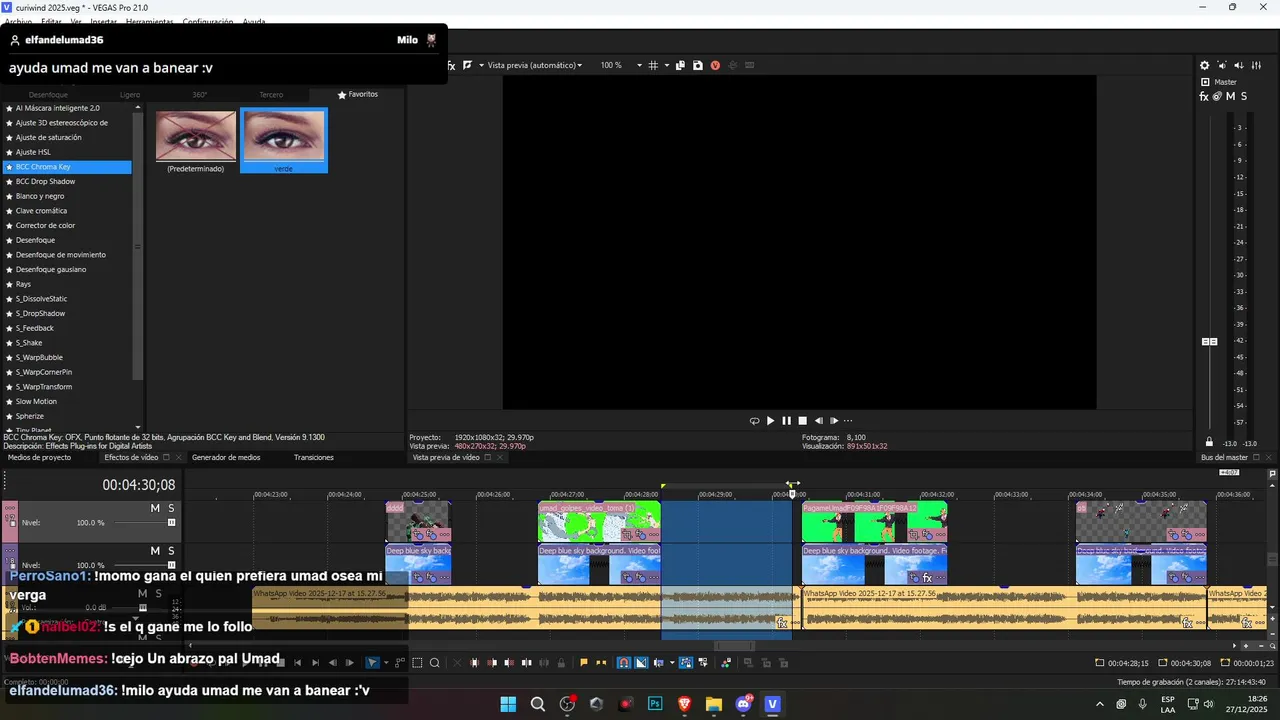1280x720 pixels.
Task: Insert marker on timeline
Action: pos(584,662)
